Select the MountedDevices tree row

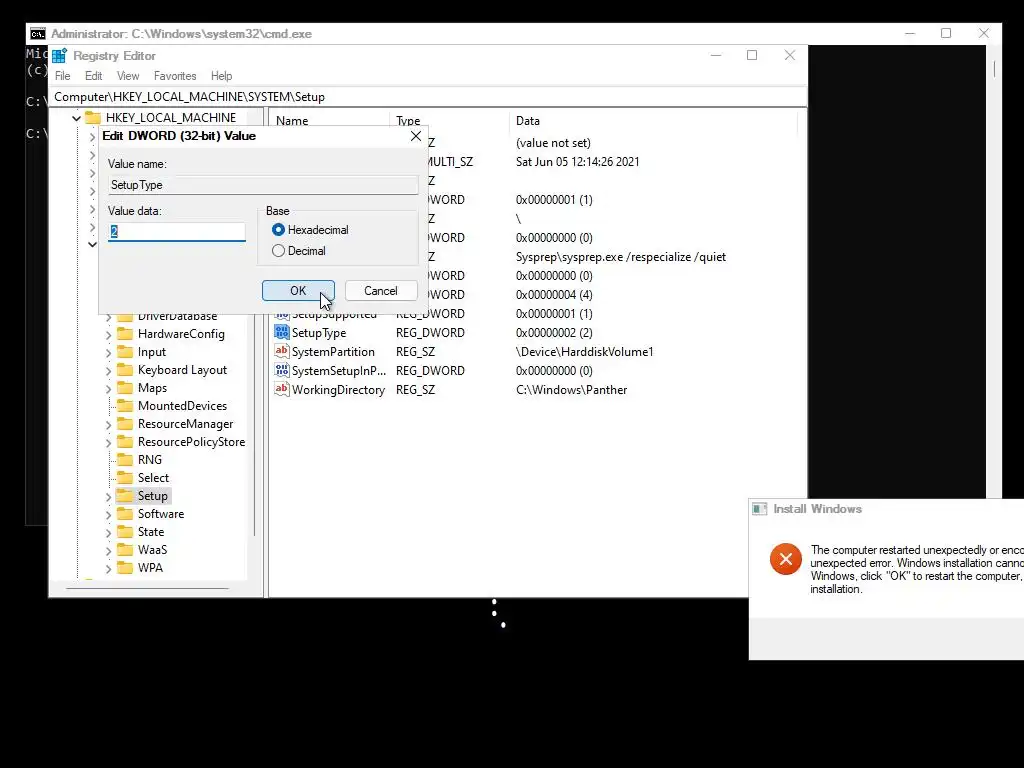[182, 406]
